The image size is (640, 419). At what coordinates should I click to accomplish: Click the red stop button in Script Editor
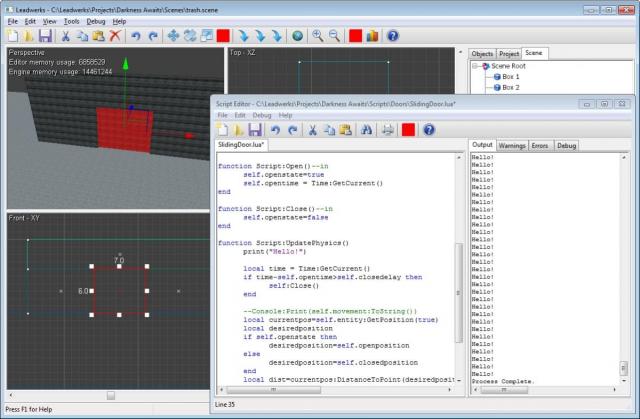click(408, 129)
